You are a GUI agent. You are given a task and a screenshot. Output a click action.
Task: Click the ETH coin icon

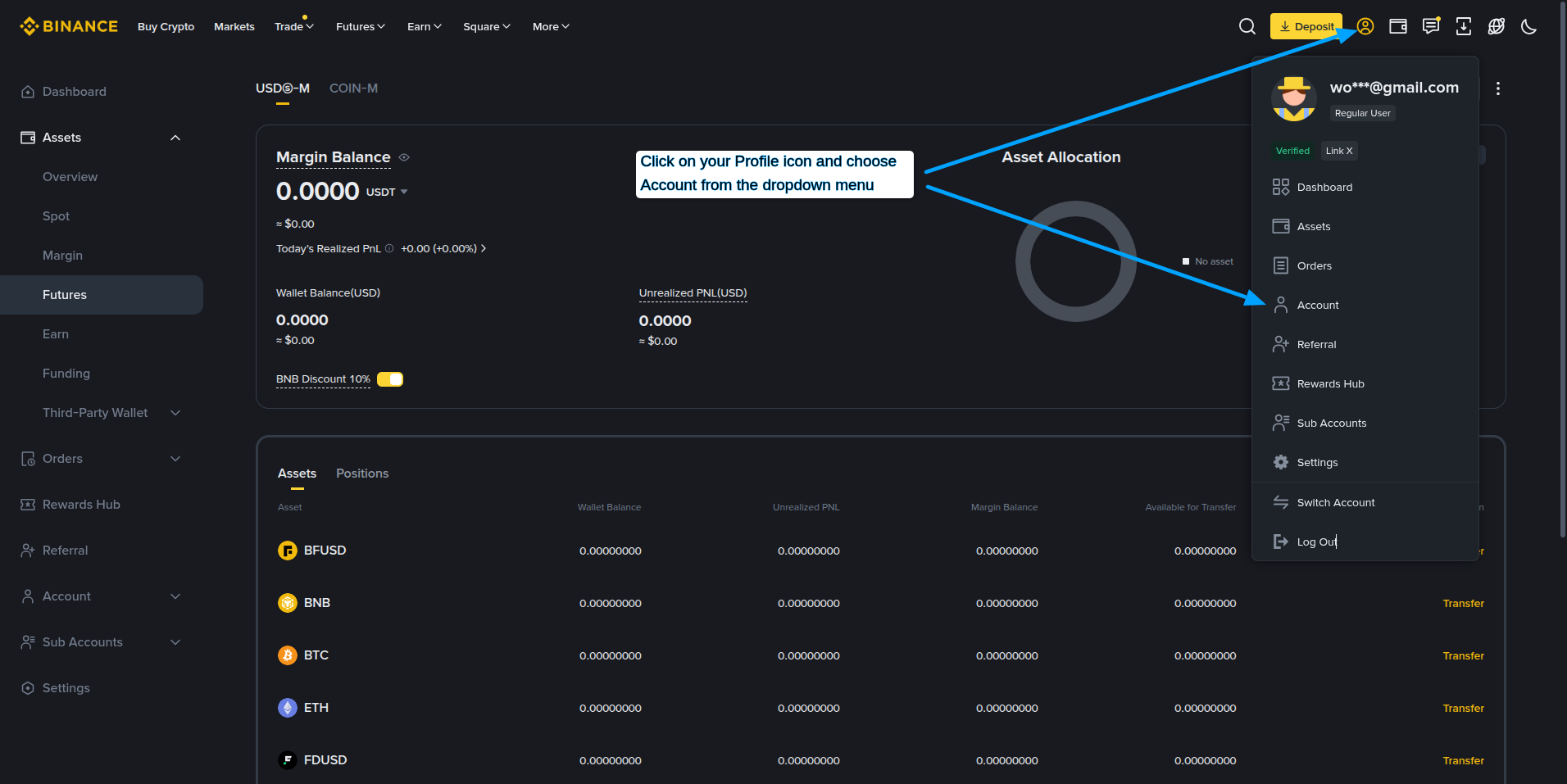288,708
